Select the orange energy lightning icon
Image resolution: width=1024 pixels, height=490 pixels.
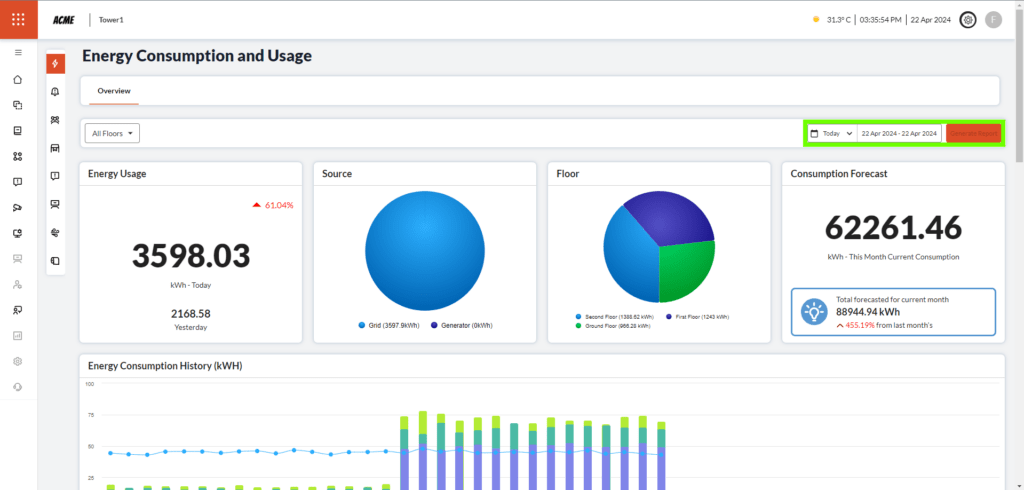[55, 64]
